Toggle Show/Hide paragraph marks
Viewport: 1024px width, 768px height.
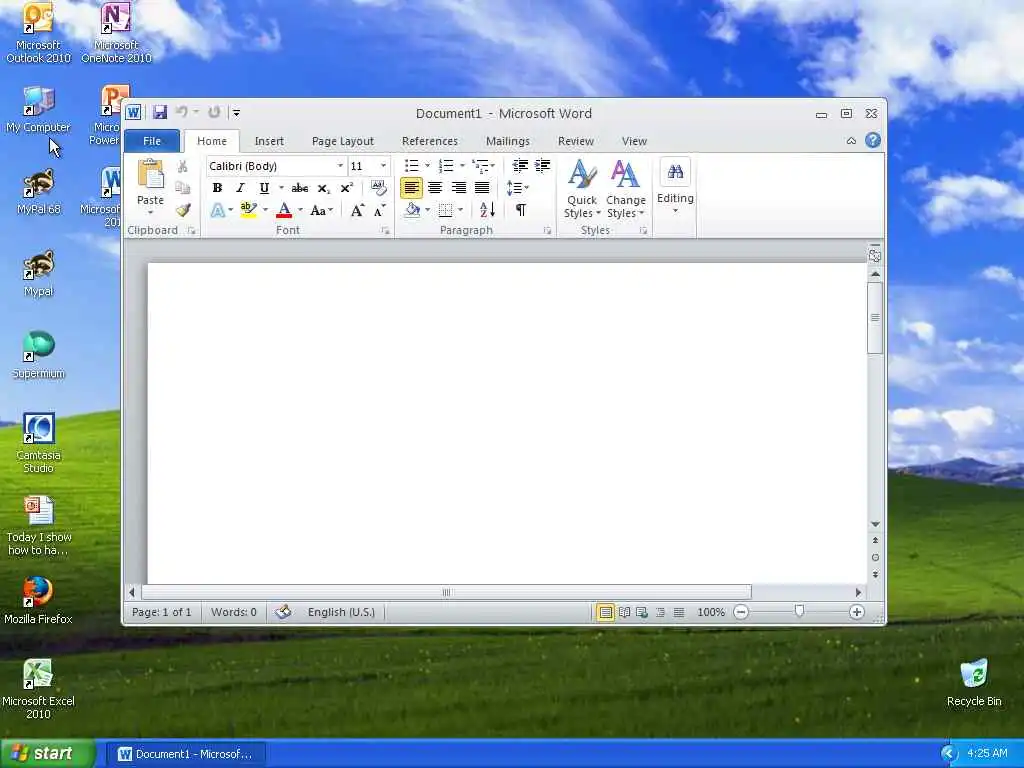coord(521,210)
